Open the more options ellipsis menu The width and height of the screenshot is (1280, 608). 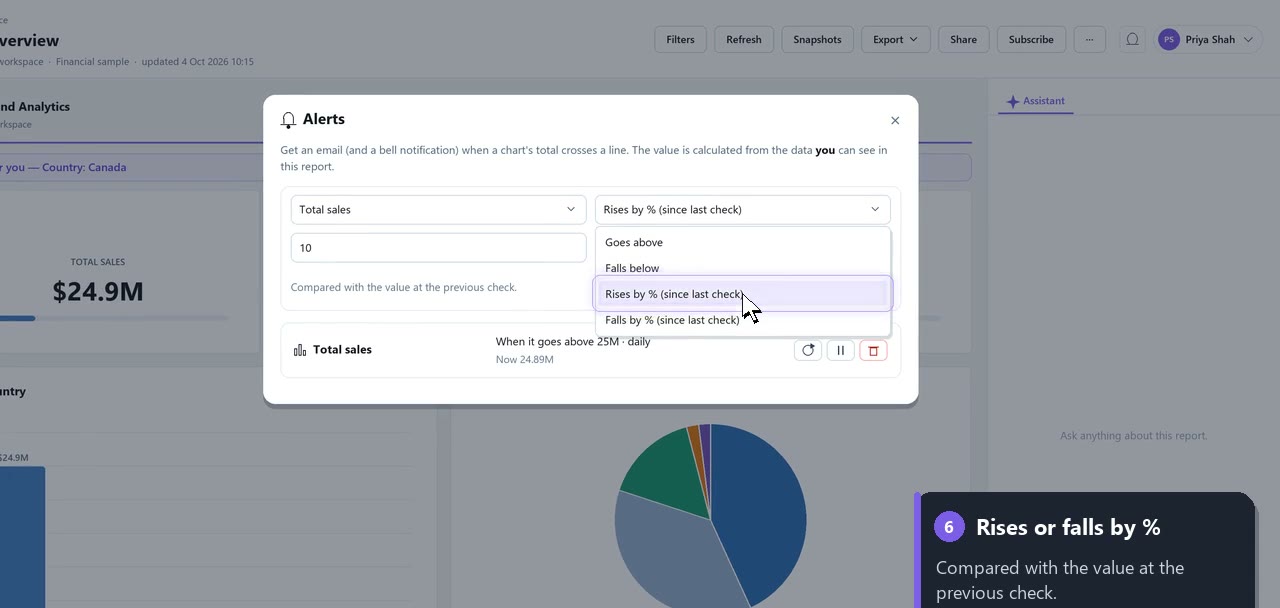click(1089, 39)
